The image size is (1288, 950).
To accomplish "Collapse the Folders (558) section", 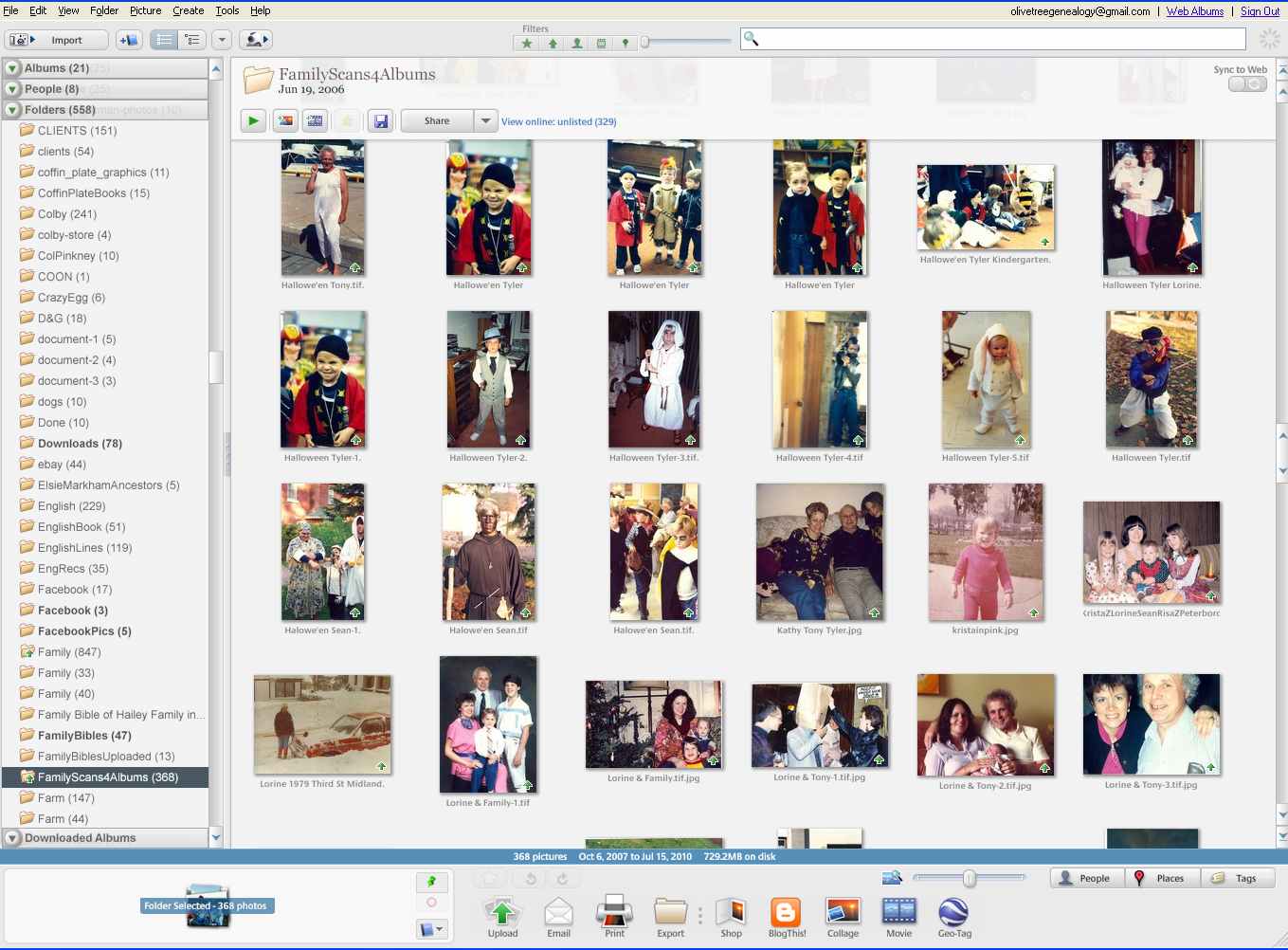I will (x=13, y=110).
